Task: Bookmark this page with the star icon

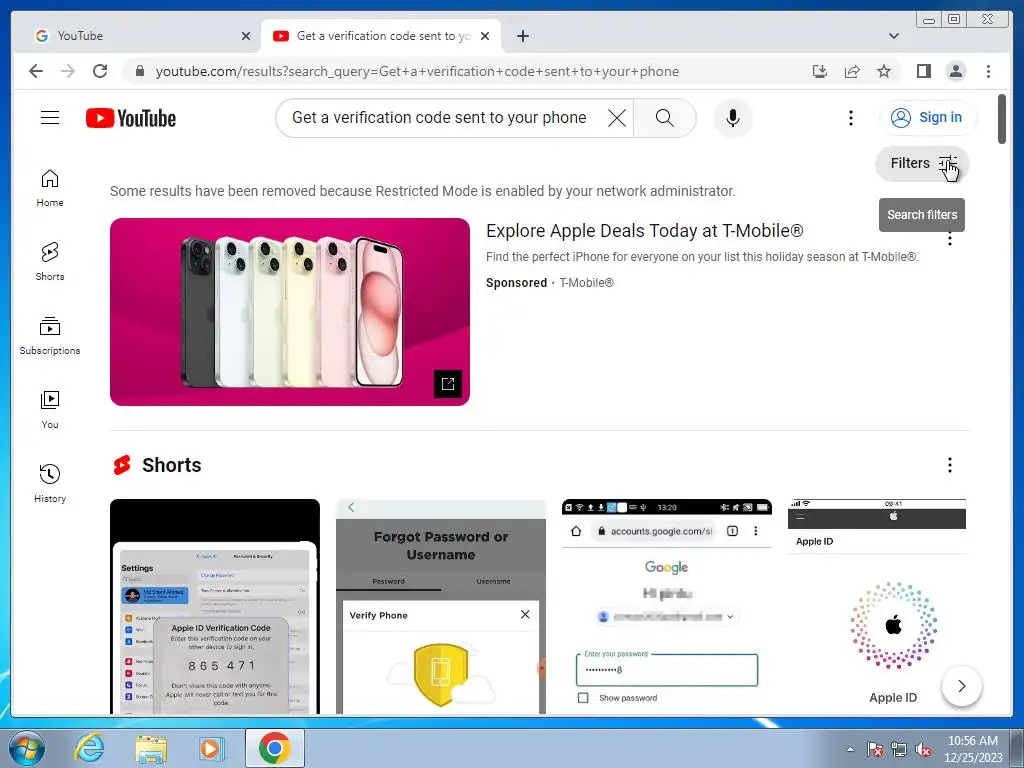Action: point(884,71)
